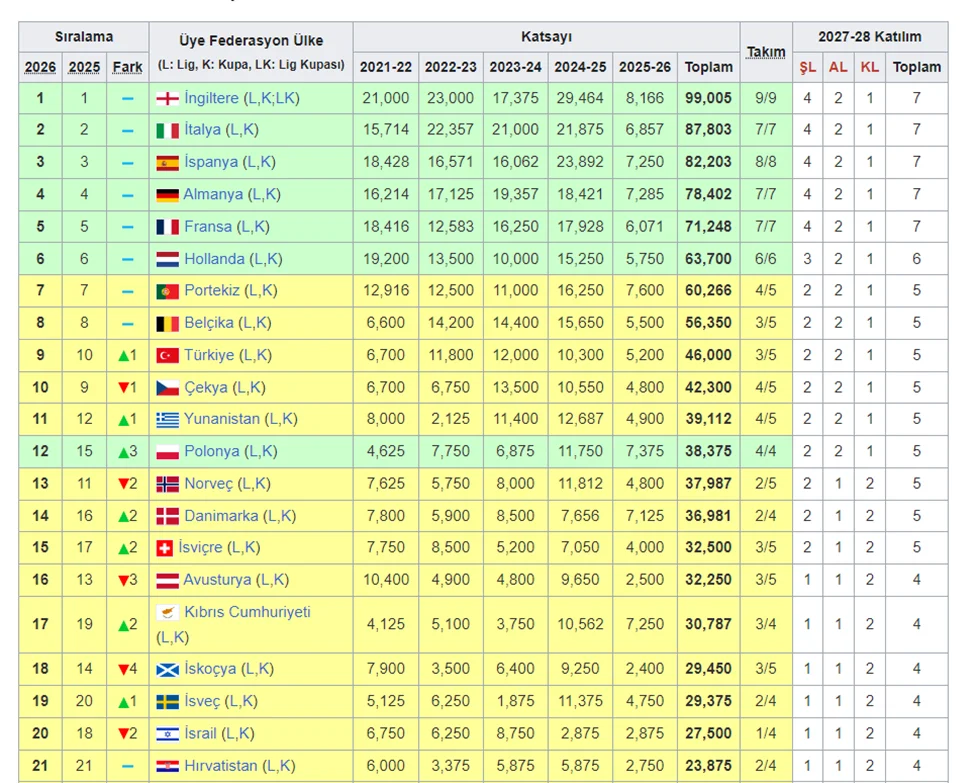Click the Israel flag icon
The height and width of the screenshot is (783, 978).
[x=167, y=733]
